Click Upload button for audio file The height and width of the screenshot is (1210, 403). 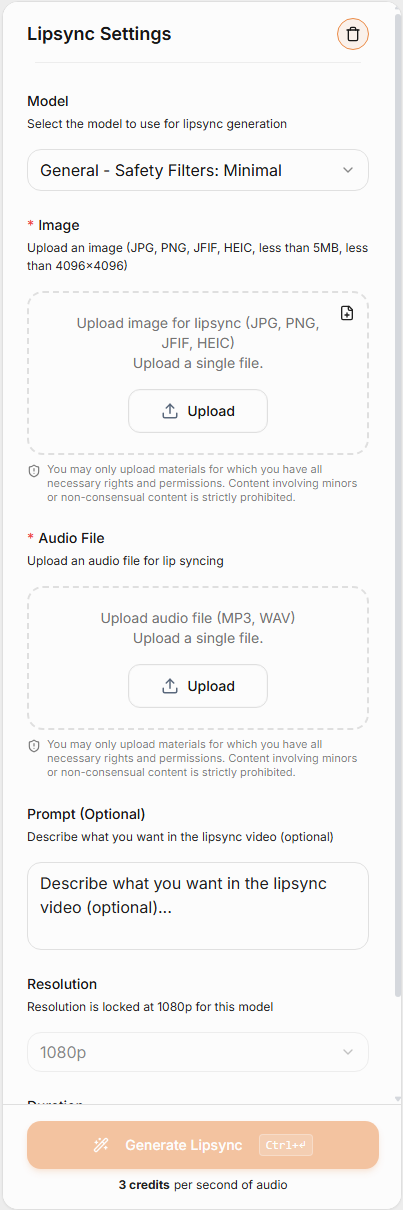tap(198, 686)
